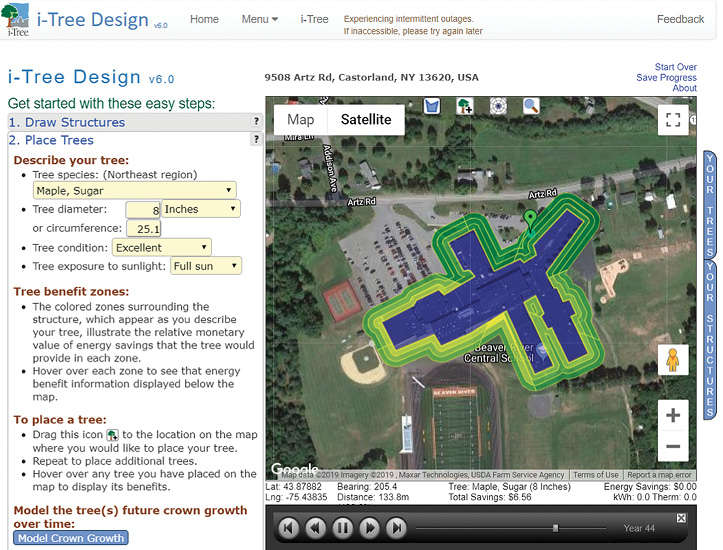Image resolution: width=723 pixels, height=550 pixels.
Task: Click the Total Savings $6.56 readout
Action: pos(490,497)
